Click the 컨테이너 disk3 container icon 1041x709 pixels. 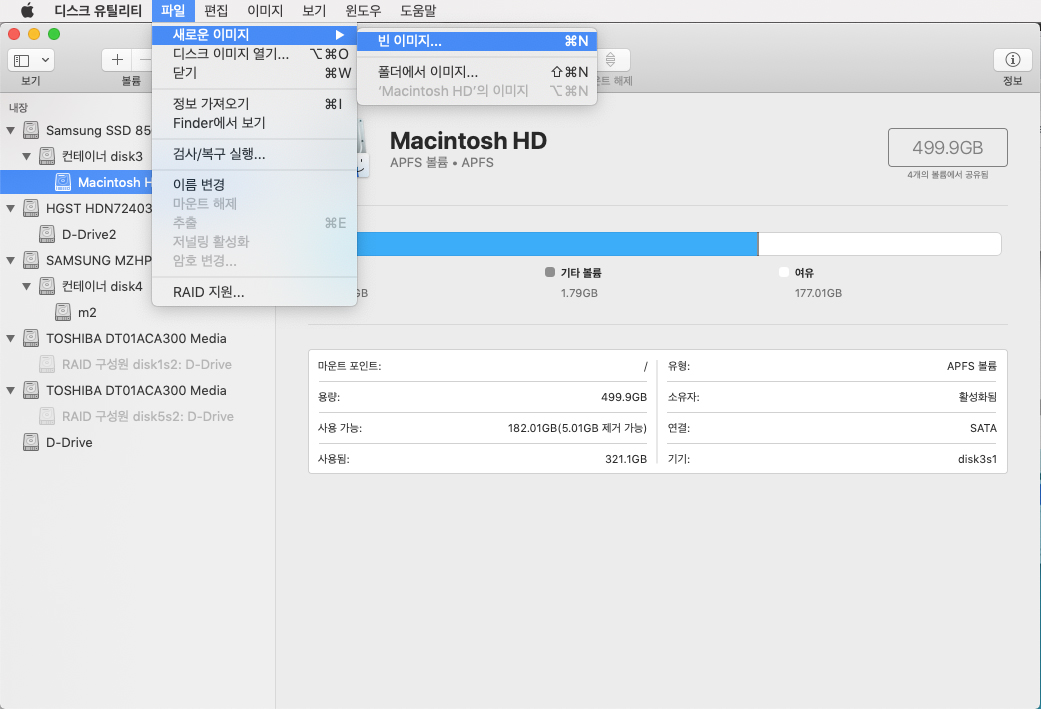point(46,156)
